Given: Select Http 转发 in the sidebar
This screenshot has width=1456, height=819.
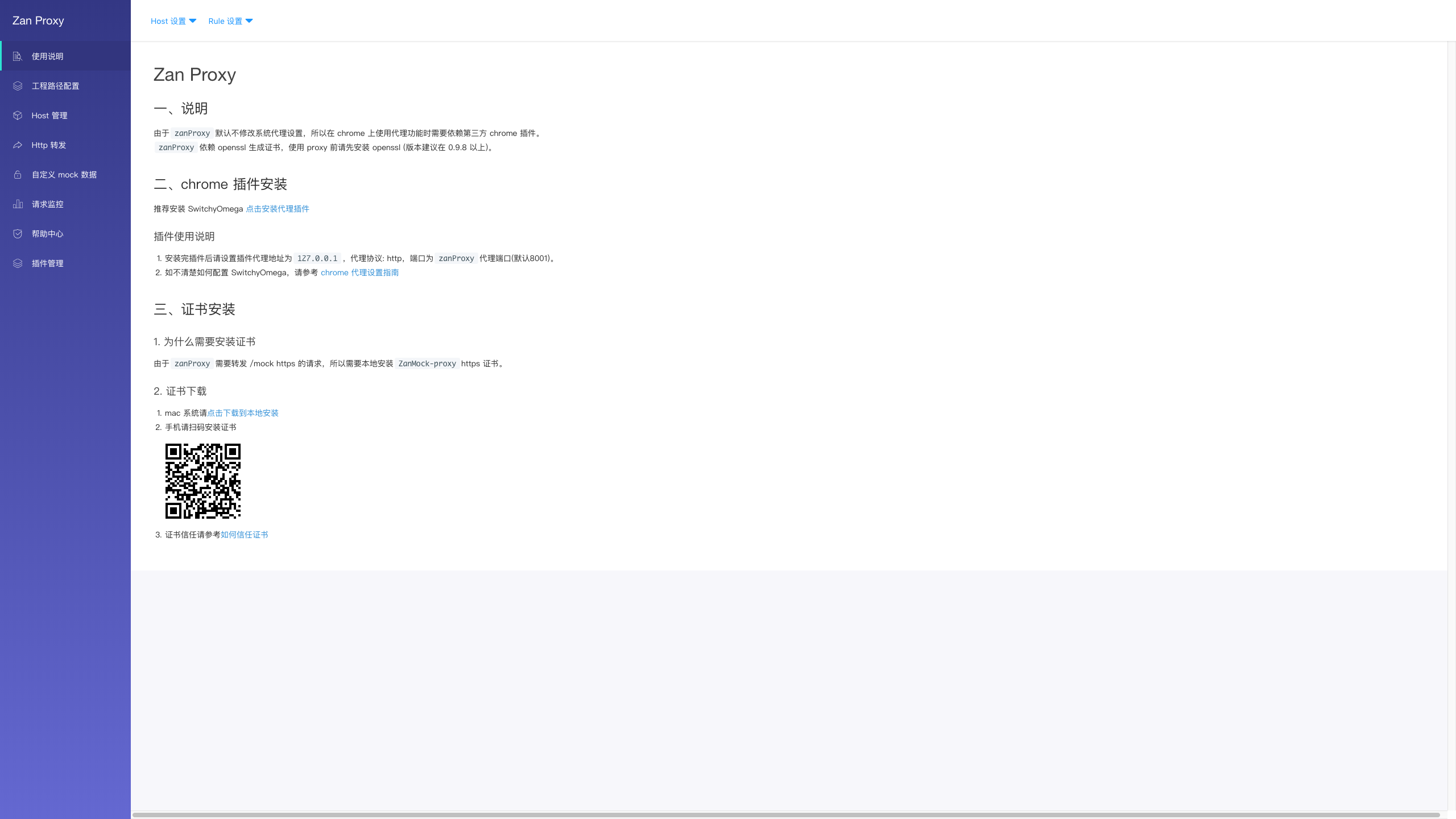Looking at the screenshot, I should 65,145.
